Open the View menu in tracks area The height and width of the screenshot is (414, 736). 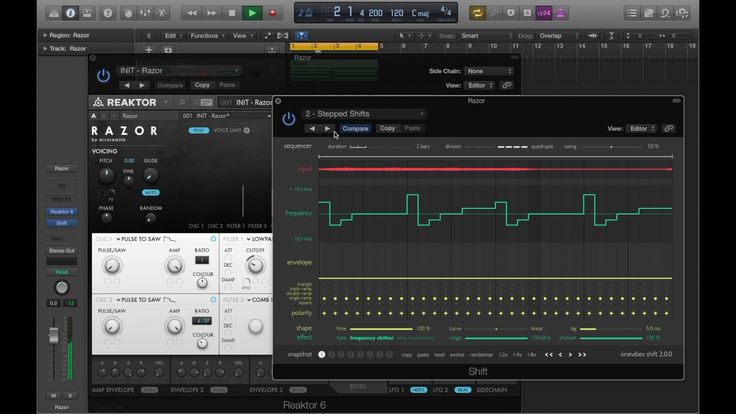pyautogui.click(x=242, y=36)
